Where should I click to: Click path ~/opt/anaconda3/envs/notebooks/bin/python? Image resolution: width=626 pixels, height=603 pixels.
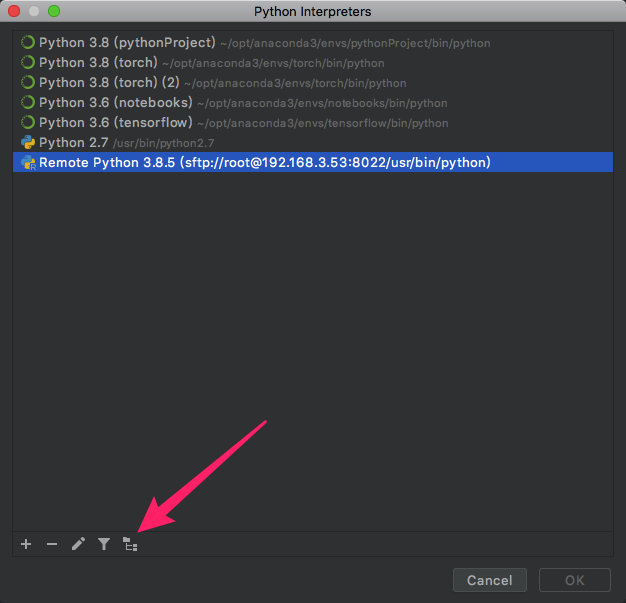click(x=322, y=103)
